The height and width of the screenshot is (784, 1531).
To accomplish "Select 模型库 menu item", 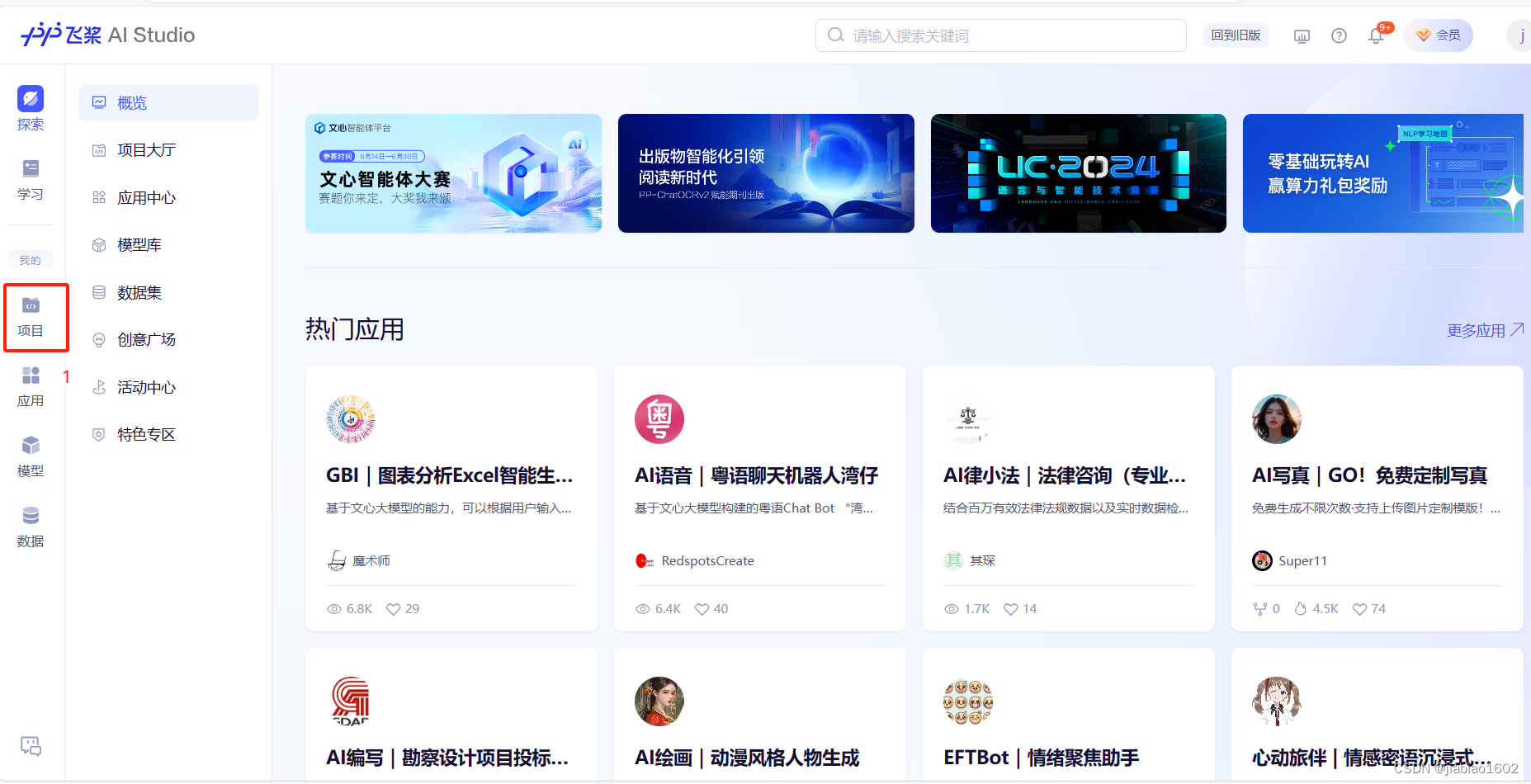I will (x=168, y=245).
